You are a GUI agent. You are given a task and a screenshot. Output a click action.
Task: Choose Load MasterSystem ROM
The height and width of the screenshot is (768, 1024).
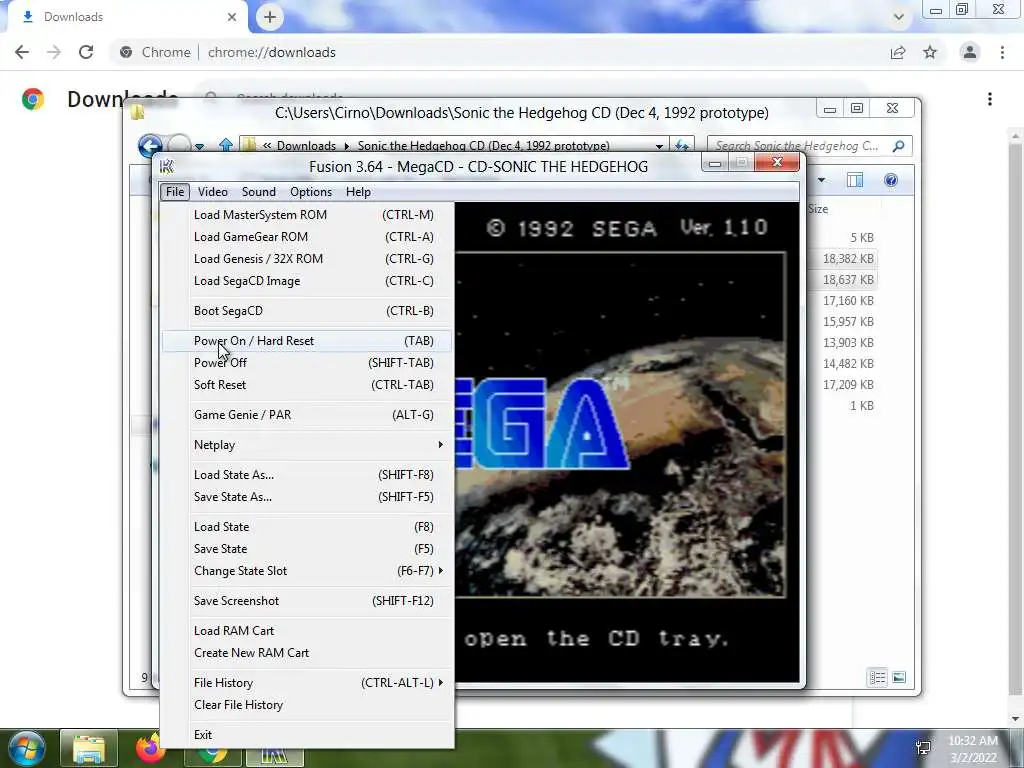point(307,215)
